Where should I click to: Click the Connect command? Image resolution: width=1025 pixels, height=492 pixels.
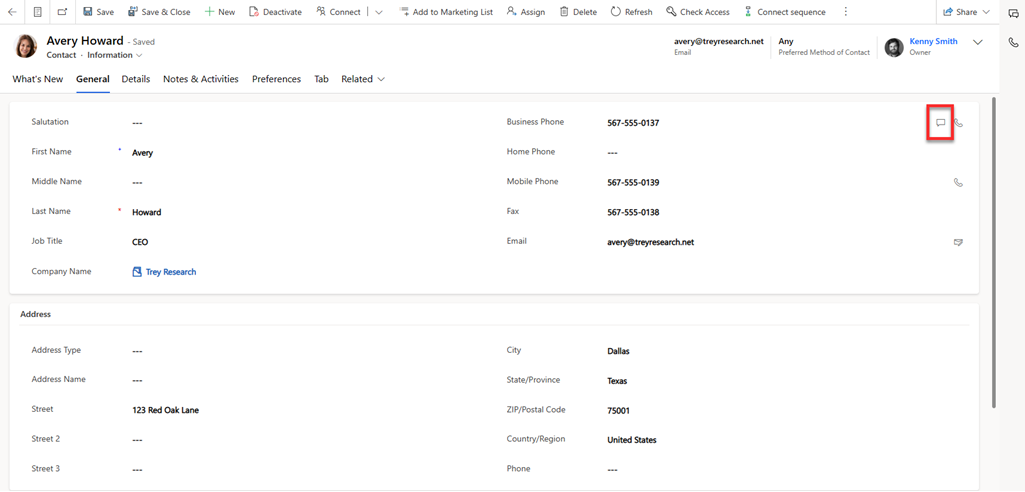pos(338,12)
